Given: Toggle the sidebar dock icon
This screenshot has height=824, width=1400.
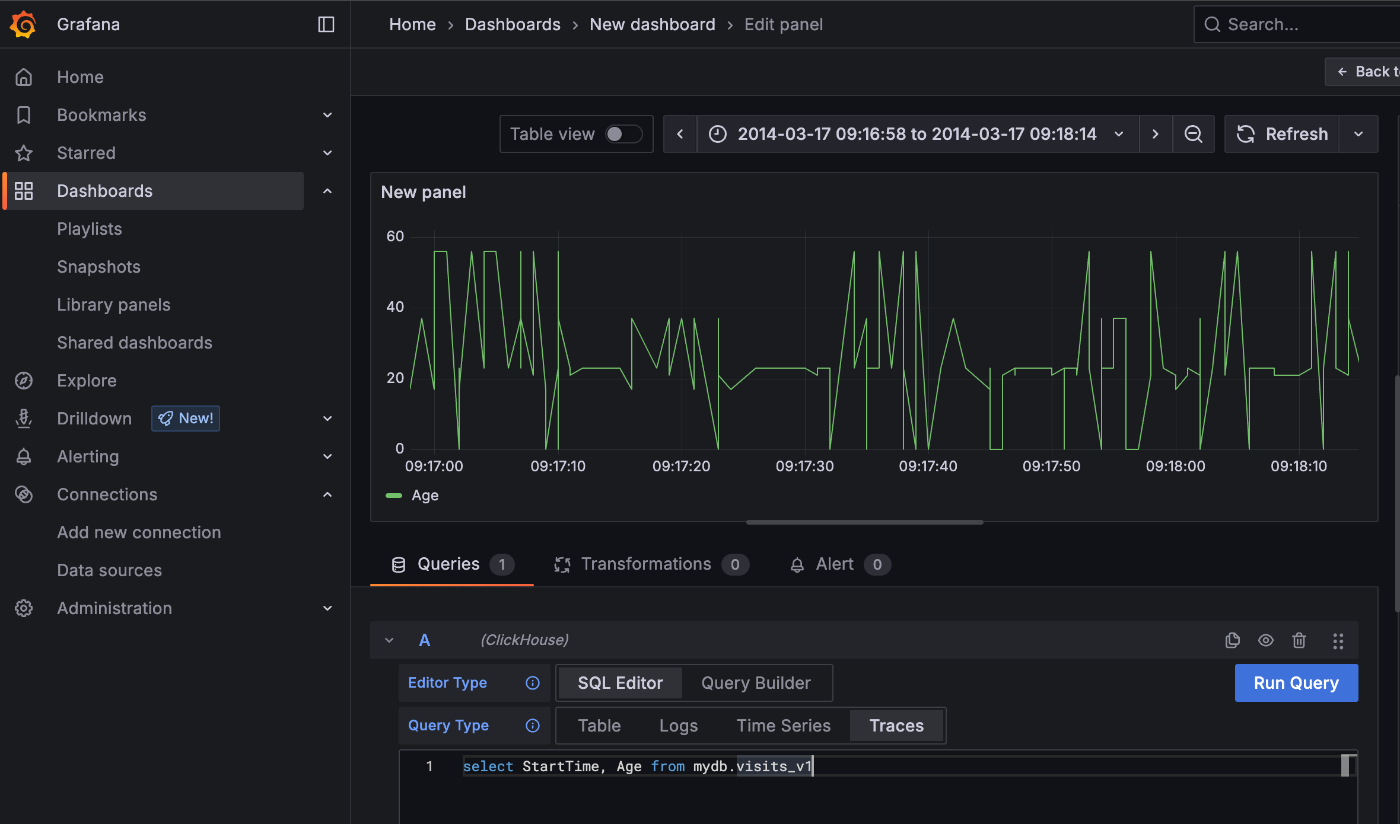Looking at the screenshot, I should click(326, 25).
